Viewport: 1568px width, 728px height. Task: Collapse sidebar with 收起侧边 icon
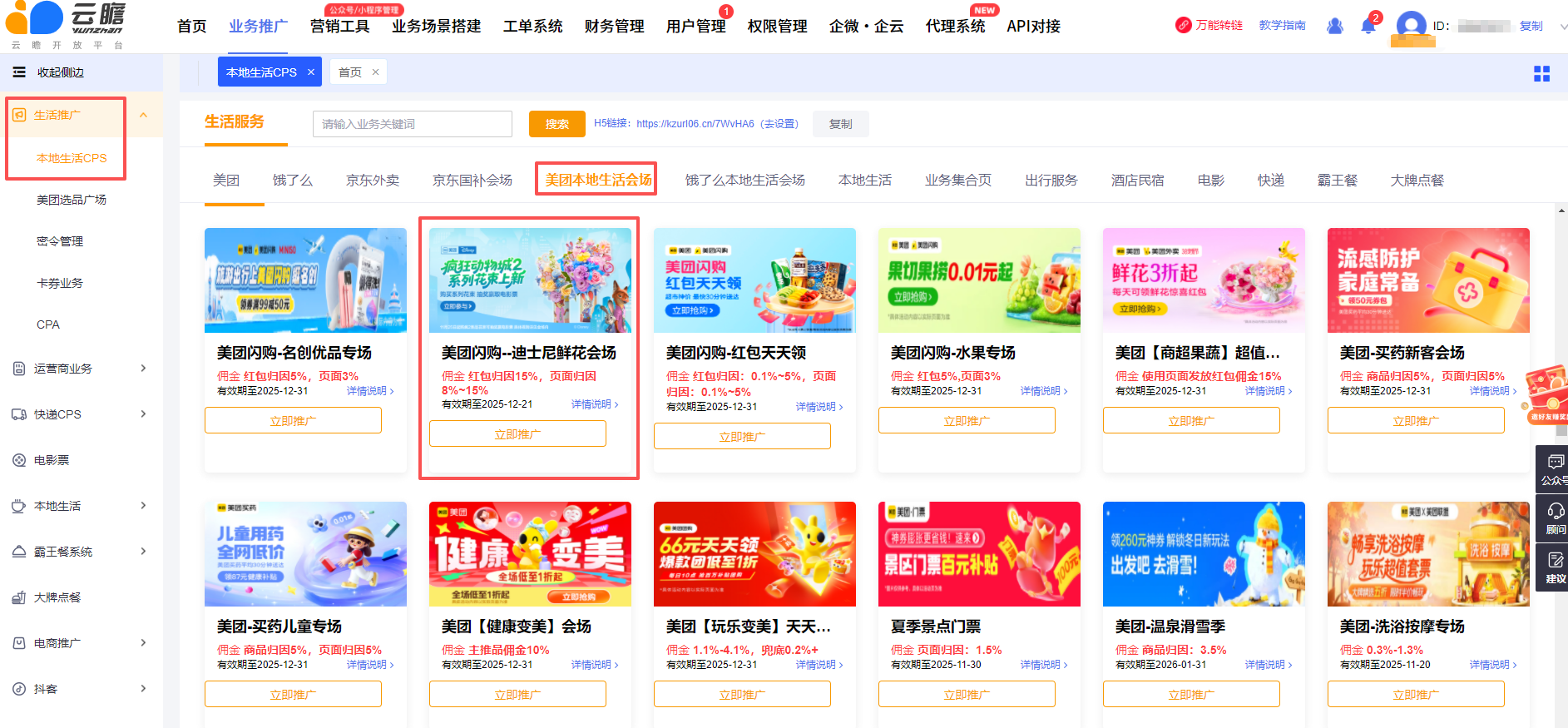(19, 72)
